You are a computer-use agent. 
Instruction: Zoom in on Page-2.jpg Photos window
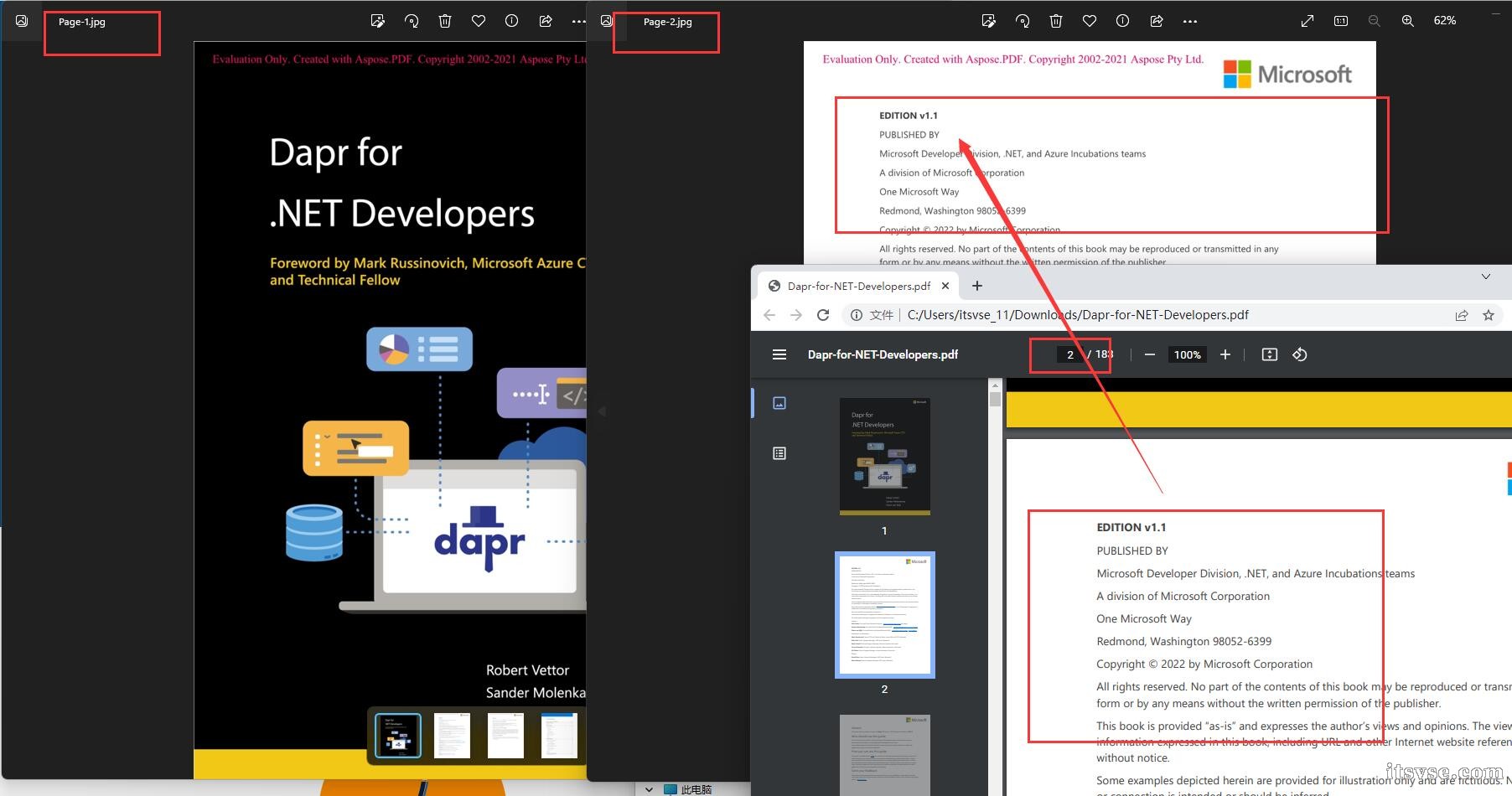(x=1408, y=21)
